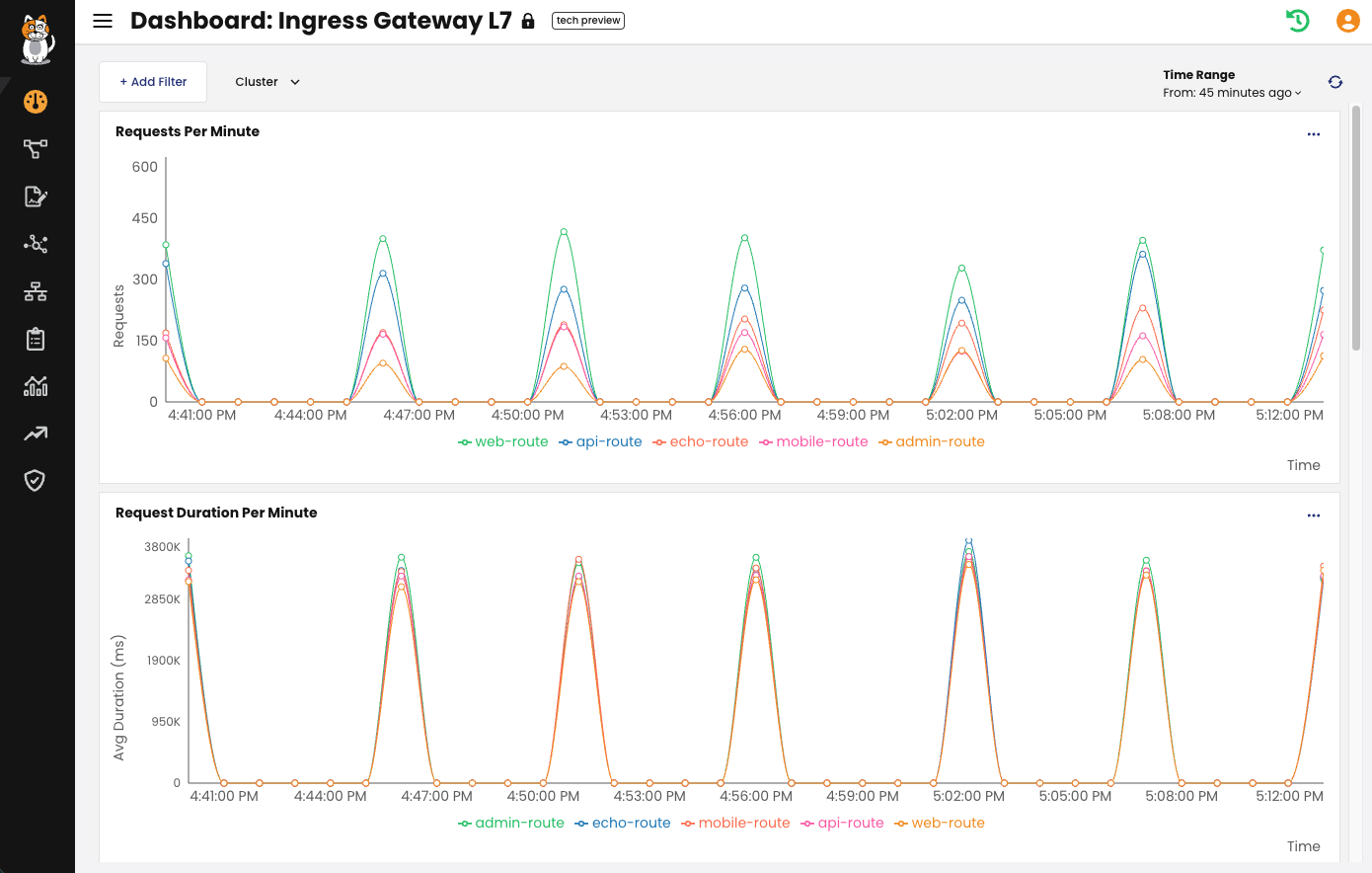The image size is (1372, 873).
Task: Select the service mesh nodes icon
Action: pos(36,244)
